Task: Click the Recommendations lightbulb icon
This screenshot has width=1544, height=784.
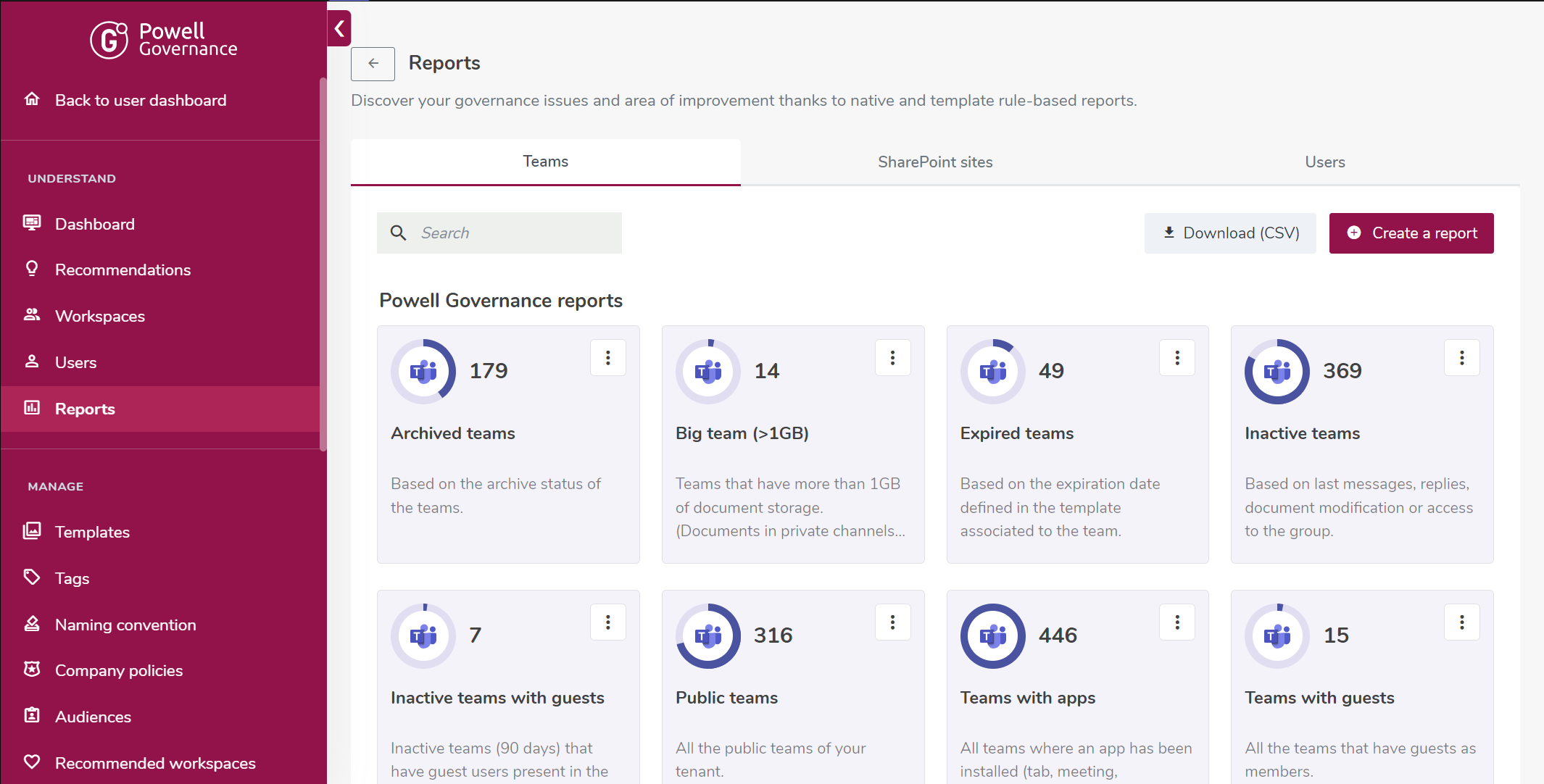Action: [x=32, y=269]
